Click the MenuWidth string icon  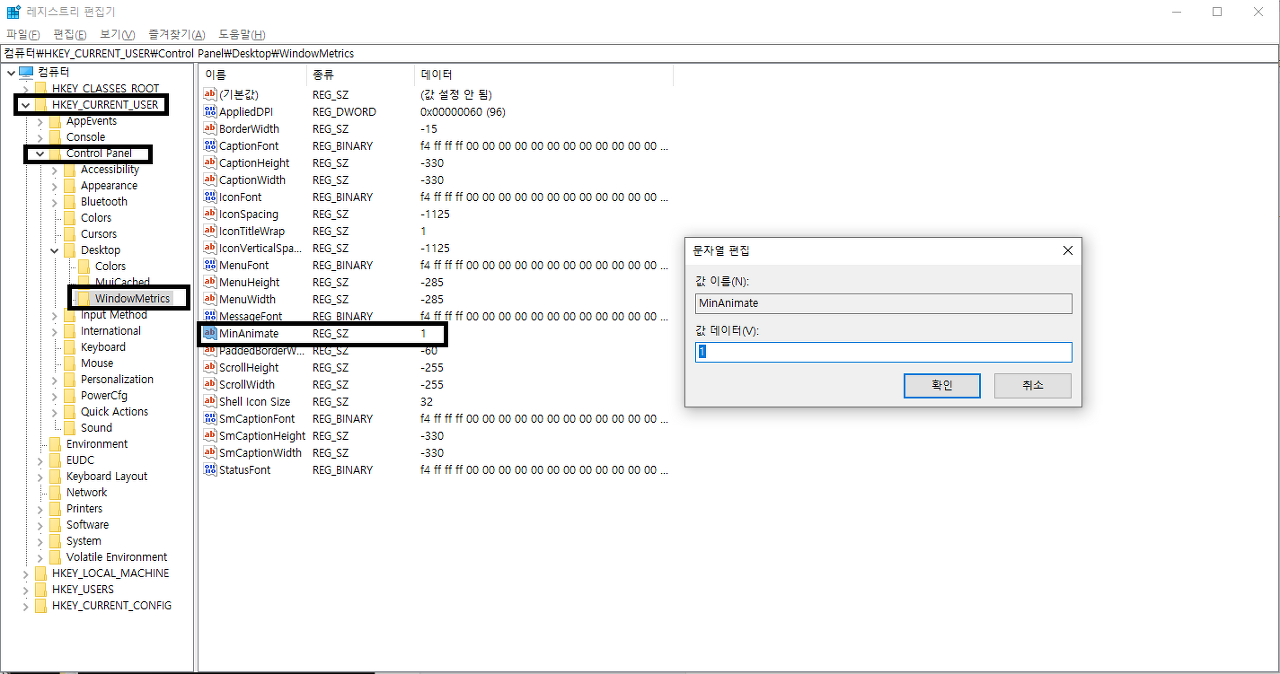click(x=210, y=299)
